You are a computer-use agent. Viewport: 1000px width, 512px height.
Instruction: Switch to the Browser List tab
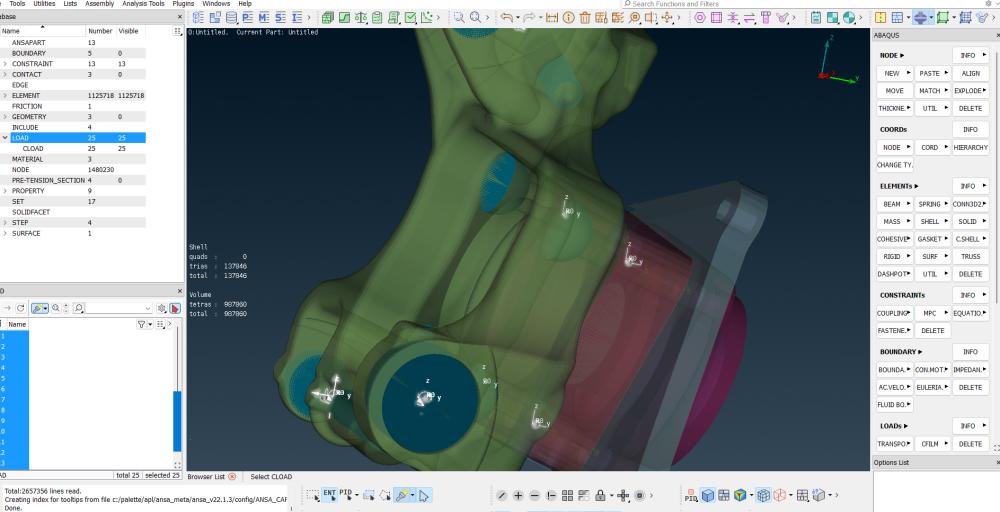[207, 477]
